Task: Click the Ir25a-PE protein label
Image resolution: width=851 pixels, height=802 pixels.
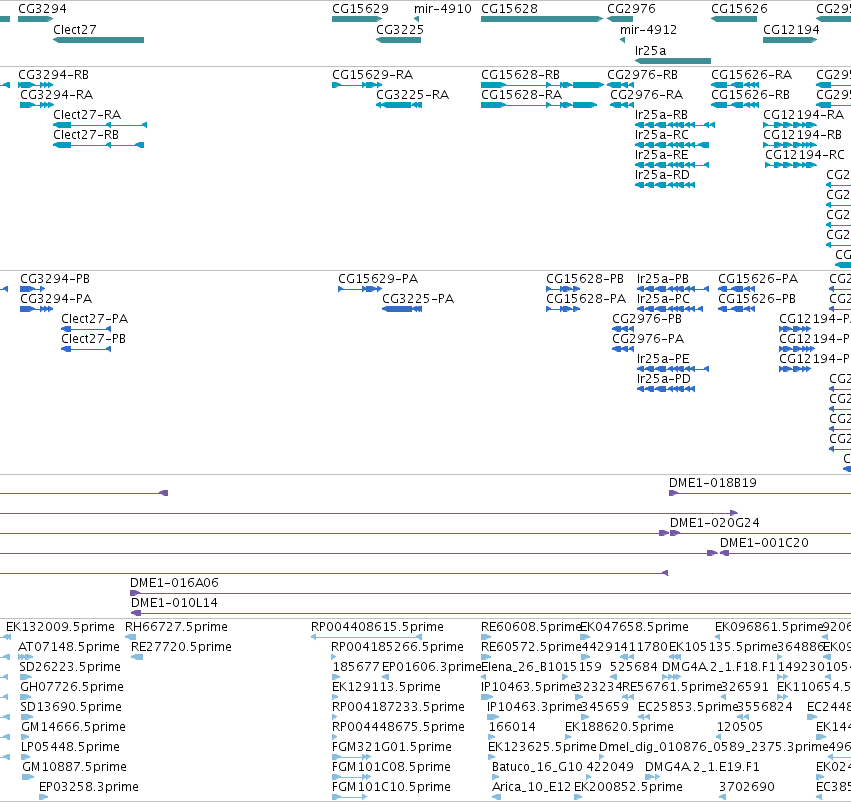Action: 663,359
